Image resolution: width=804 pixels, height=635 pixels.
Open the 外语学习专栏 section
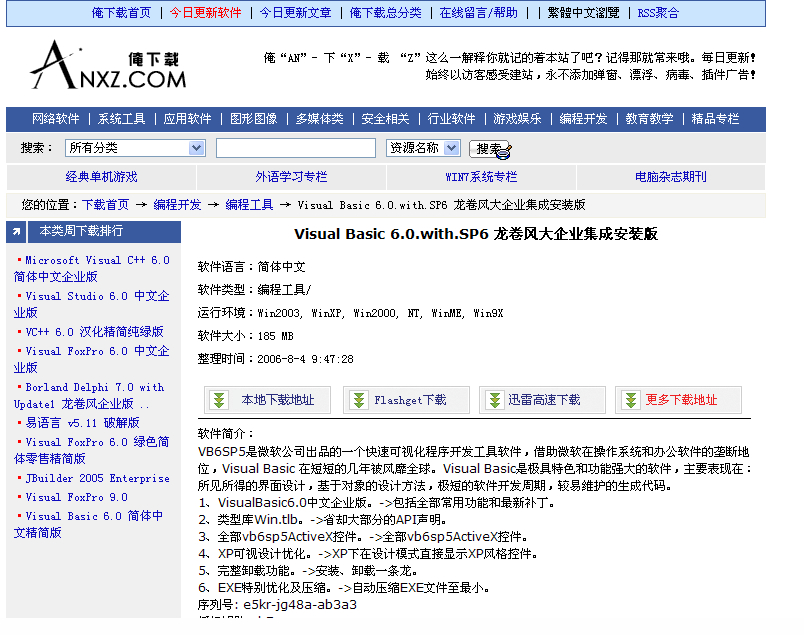click(291, 177)
